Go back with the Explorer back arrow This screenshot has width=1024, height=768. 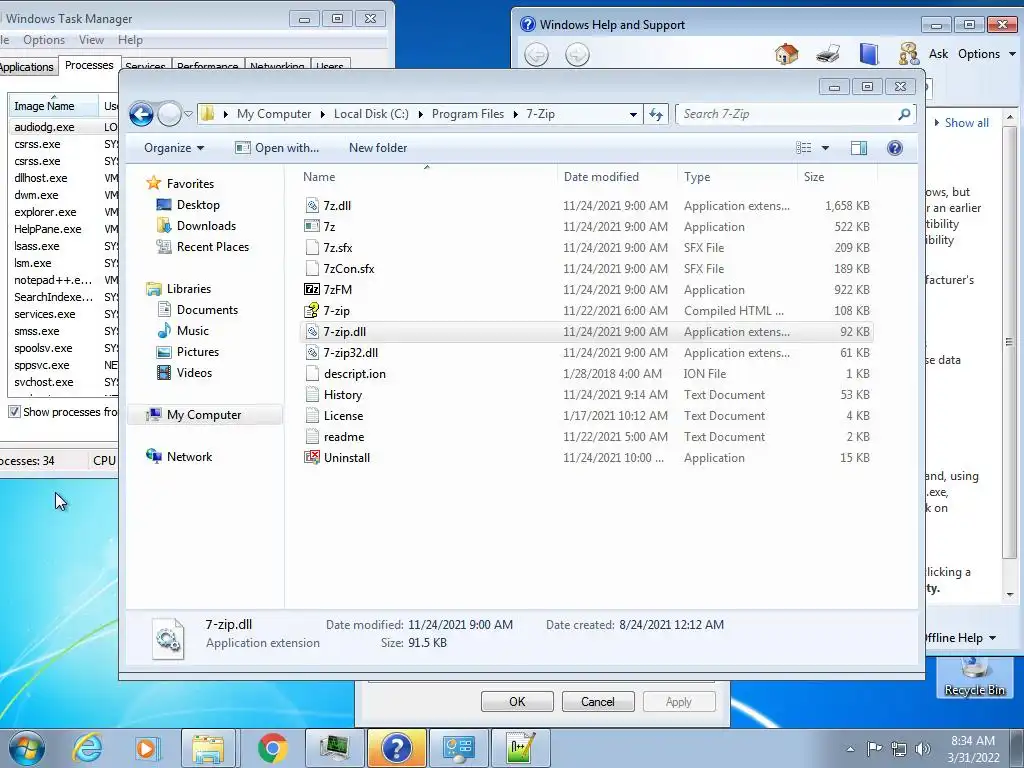(x=141, y=114)
